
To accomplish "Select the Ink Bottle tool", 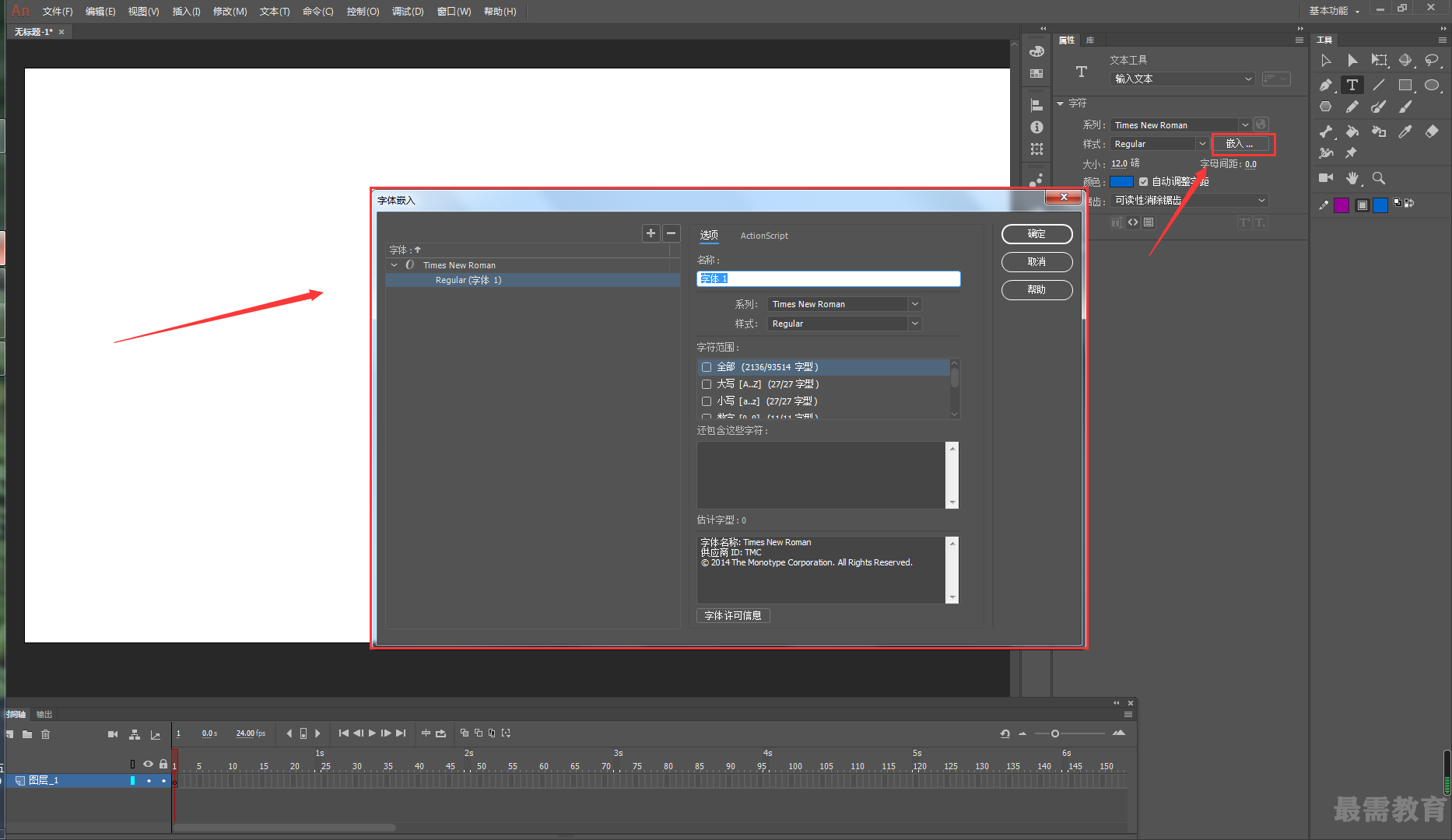I will coord(1379,131).
